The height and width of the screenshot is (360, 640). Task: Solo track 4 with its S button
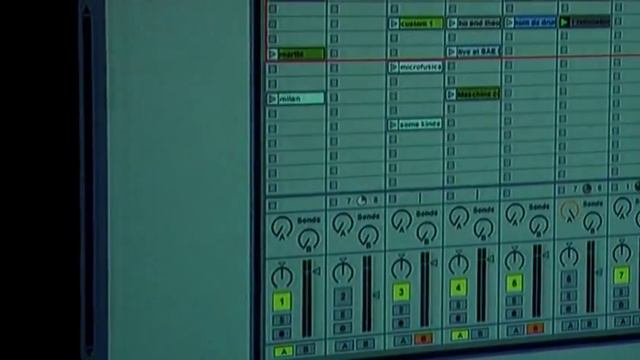point(458,306)
